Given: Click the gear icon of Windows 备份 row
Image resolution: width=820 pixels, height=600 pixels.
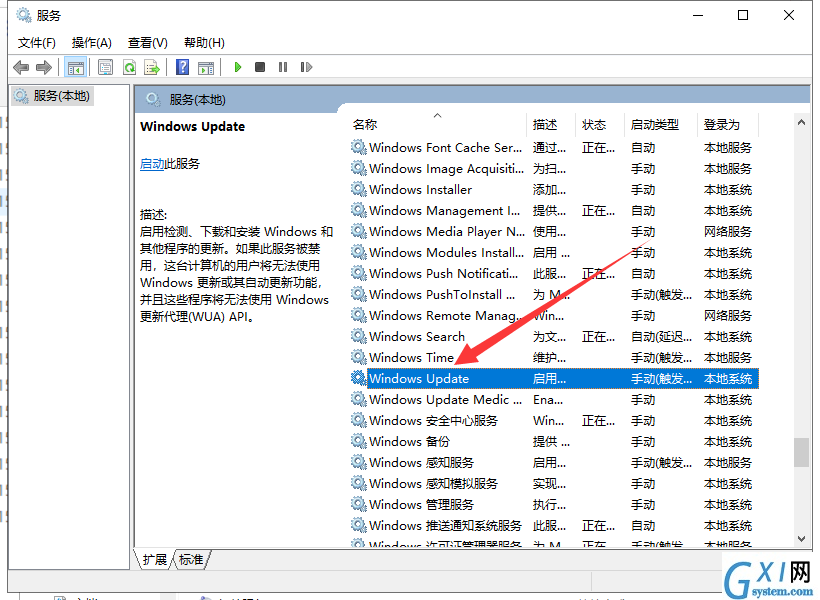Looking at the screenshot, I should click(x=358, y=441).
